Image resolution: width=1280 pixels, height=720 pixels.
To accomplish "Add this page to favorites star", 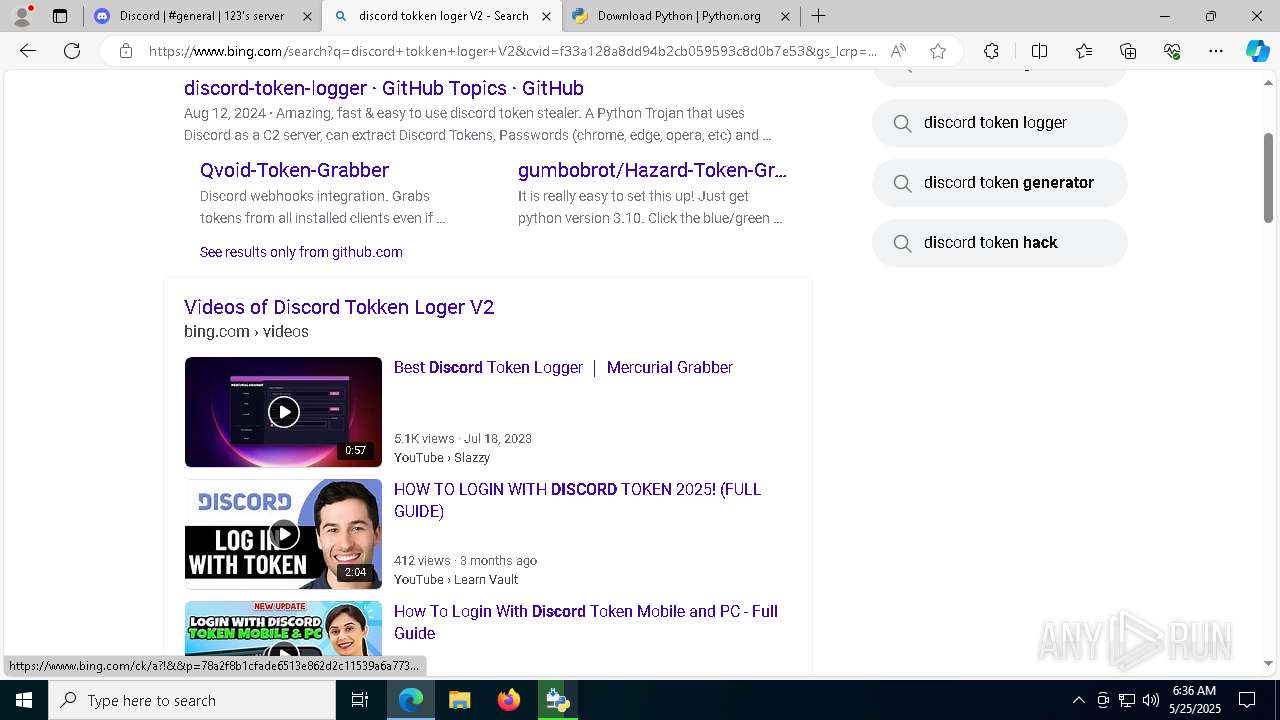I will 937,51.
